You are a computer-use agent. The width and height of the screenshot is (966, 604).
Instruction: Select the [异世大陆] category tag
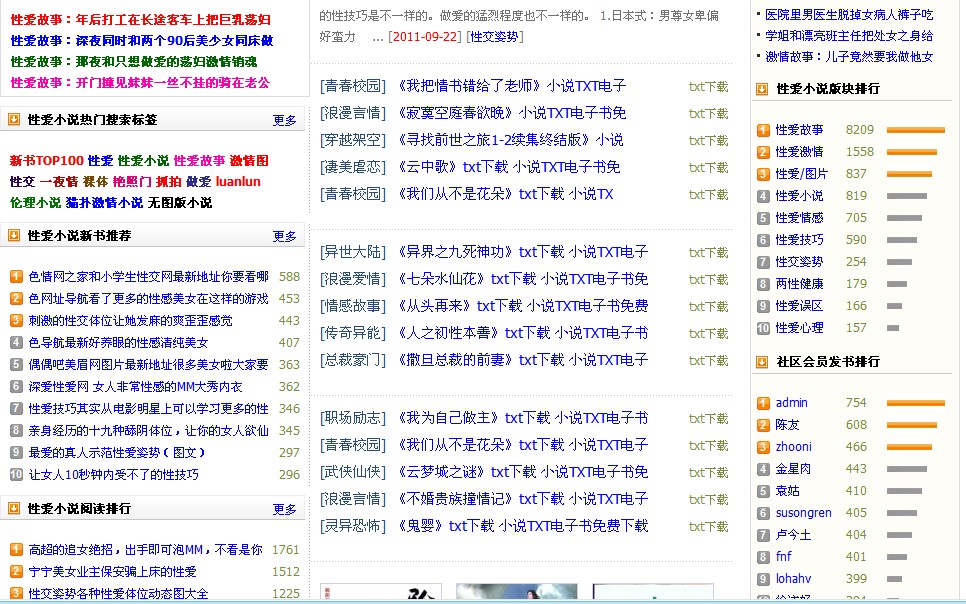coord(352,252)
